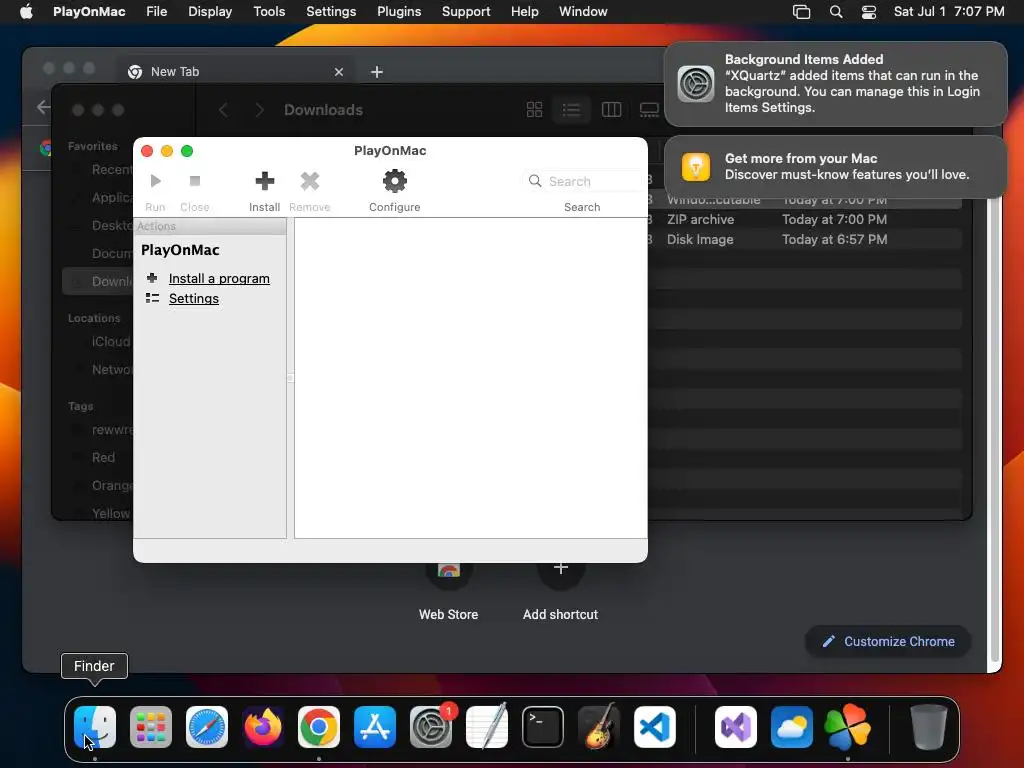Click the Stage Manager icon in menu bar
The image size is (1024, 768).
pyautogui.click(x=801, y=12)
